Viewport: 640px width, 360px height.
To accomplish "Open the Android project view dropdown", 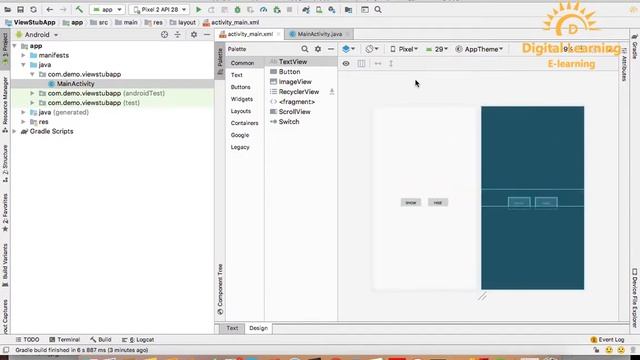I will (37, 35).
